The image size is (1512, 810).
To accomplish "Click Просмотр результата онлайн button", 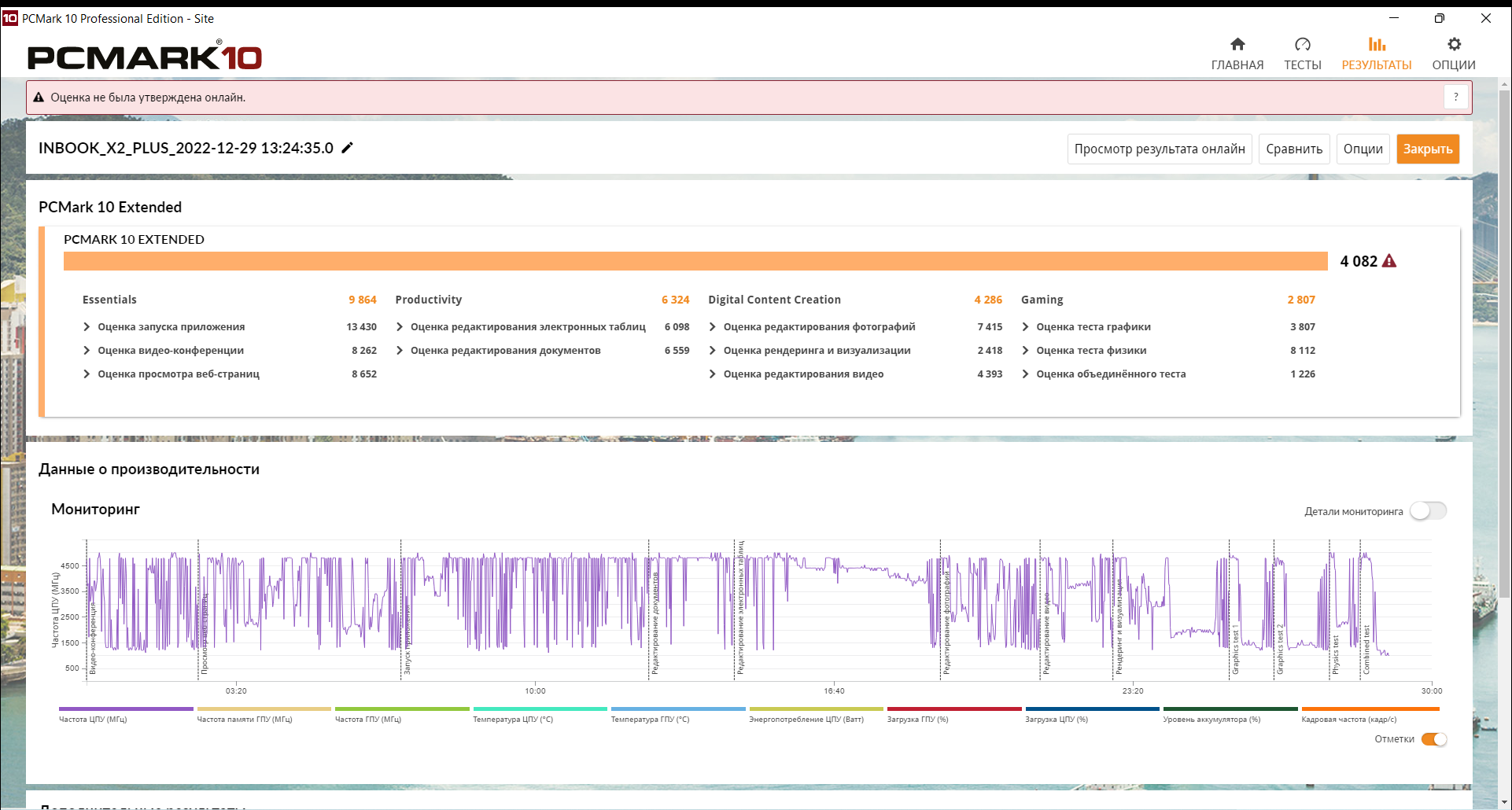I will [x=1160, y=149].
